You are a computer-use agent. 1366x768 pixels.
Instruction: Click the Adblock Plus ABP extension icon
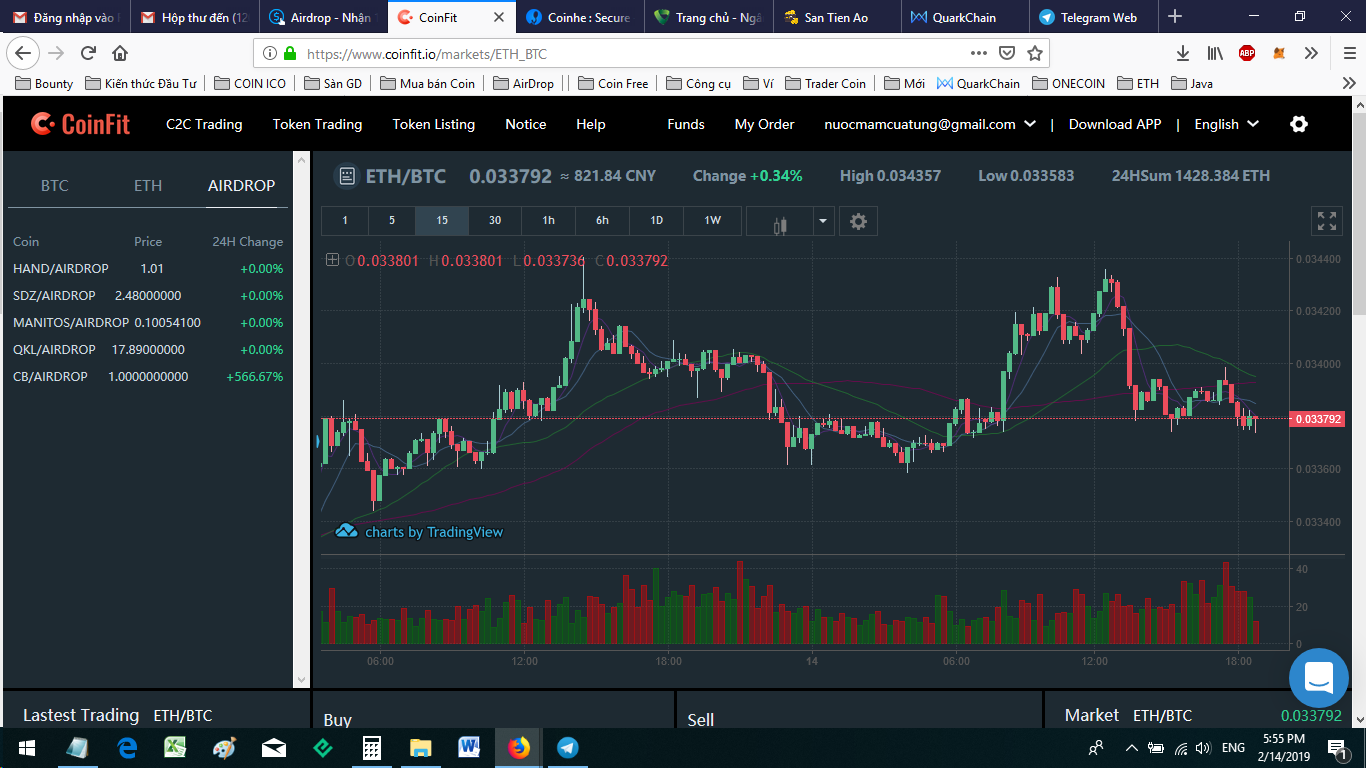click(1247, 53)
